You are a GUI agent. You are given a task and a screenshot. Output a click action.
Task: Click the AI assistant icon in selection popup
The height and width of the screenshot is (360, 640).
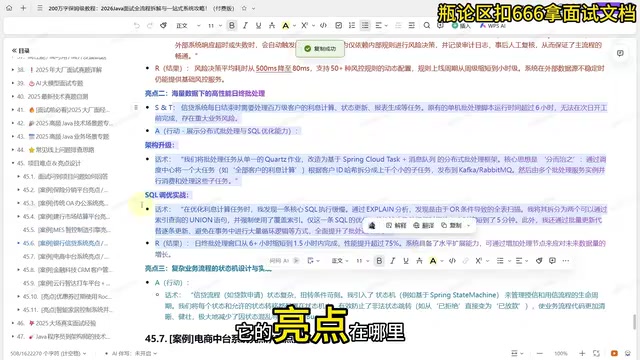372,225
